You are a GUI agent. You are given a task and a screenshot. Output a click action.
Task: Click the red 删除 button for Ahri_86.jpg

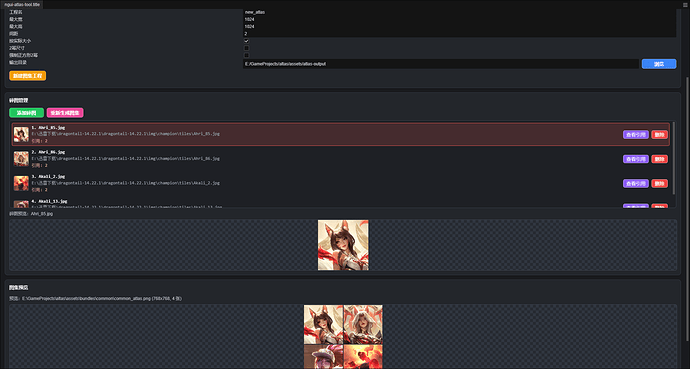coord(659,159)
